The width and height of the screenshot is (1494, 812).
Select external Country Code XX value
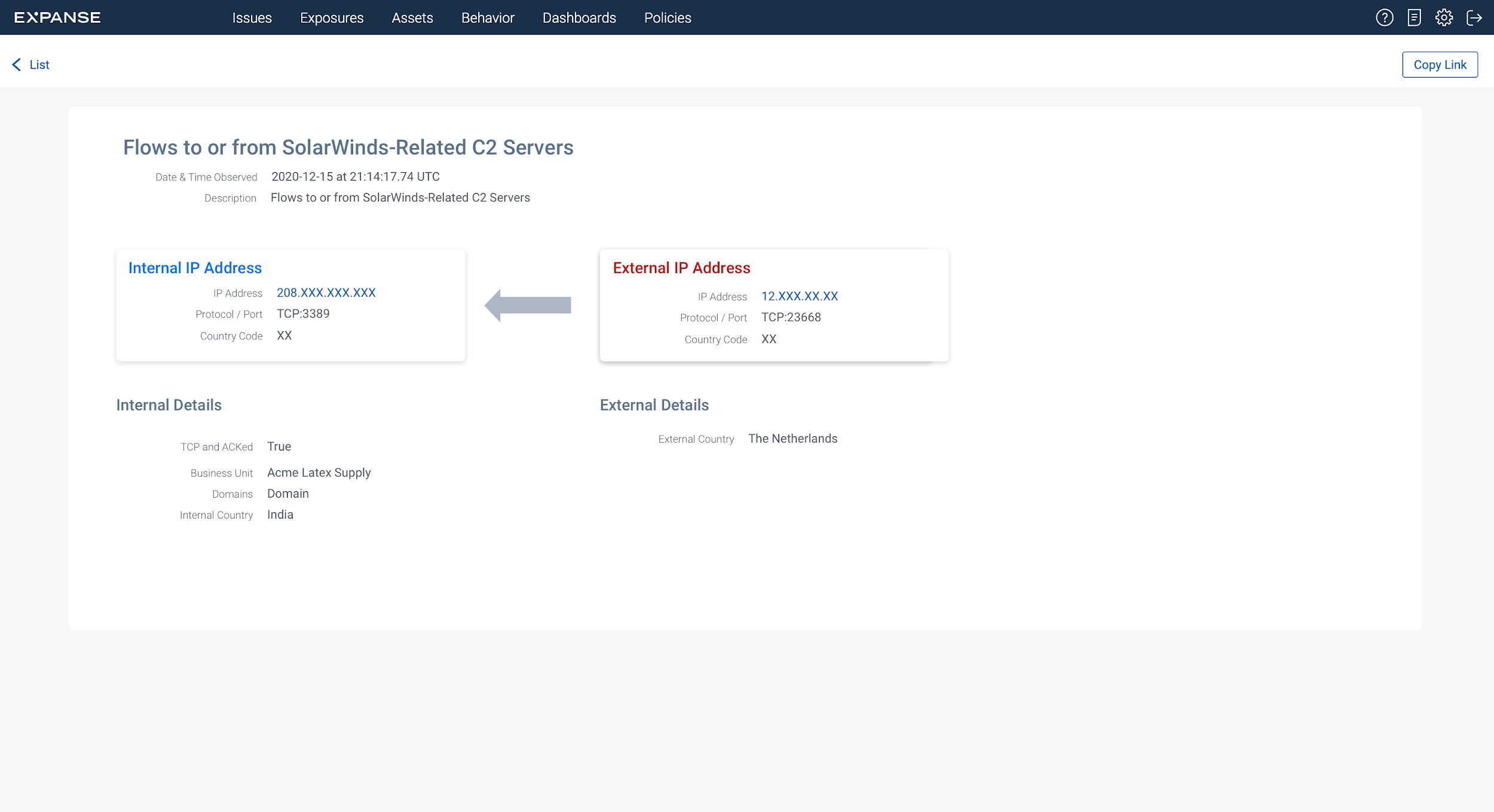[769, 339]
